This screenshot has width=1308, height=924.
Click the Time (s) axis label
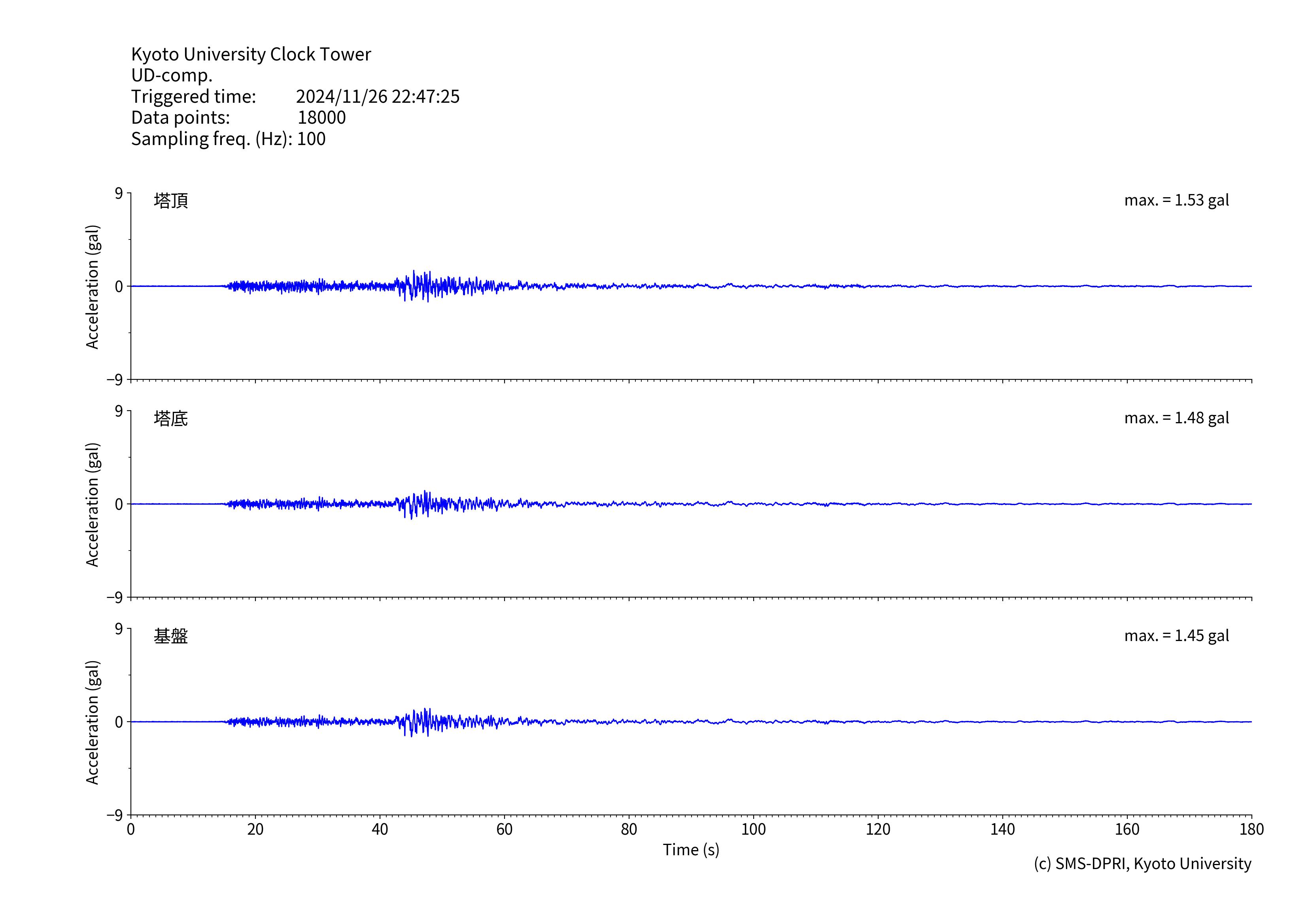(690, 850)
